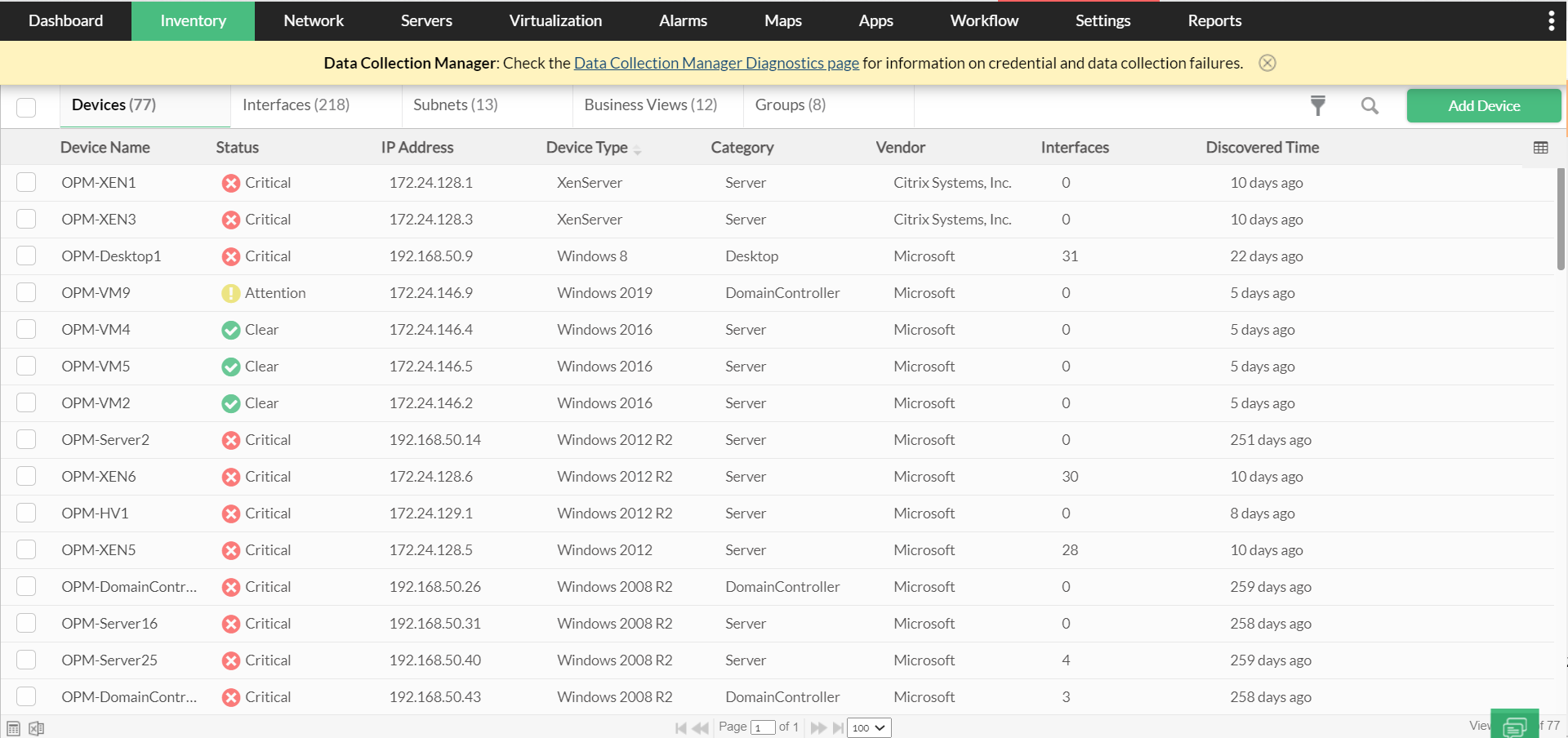
Task: Click the vertical scrollbar of the device list
Action: point(1561,219)
